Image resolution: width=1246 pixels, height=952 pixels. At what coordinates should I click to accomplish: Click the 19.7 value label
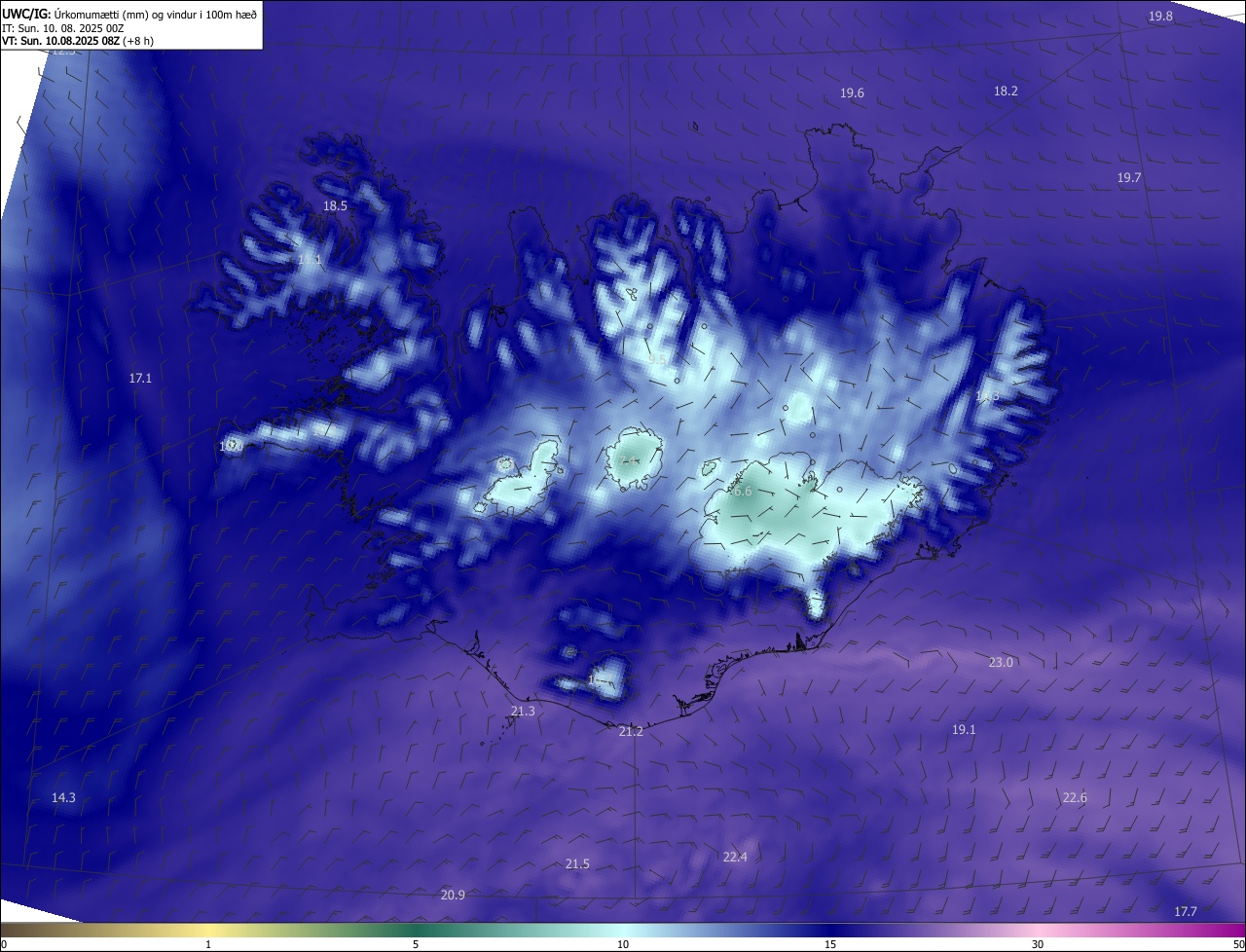[1129, 177]
